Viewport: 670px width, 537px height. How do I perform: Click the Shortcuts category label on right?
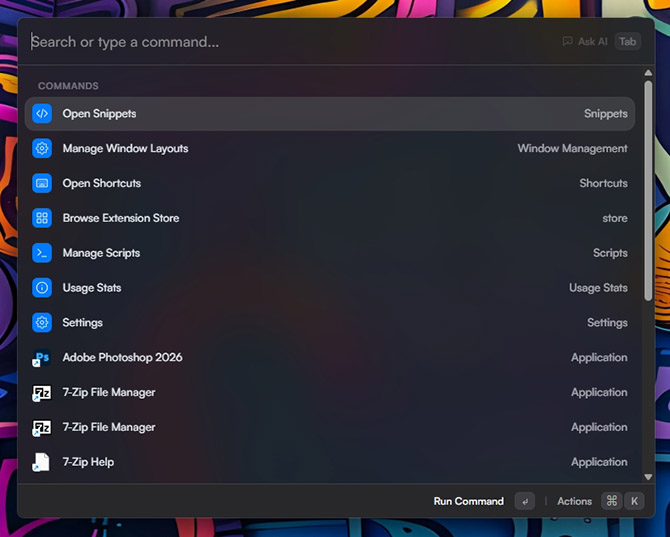[x=603, y=183]
